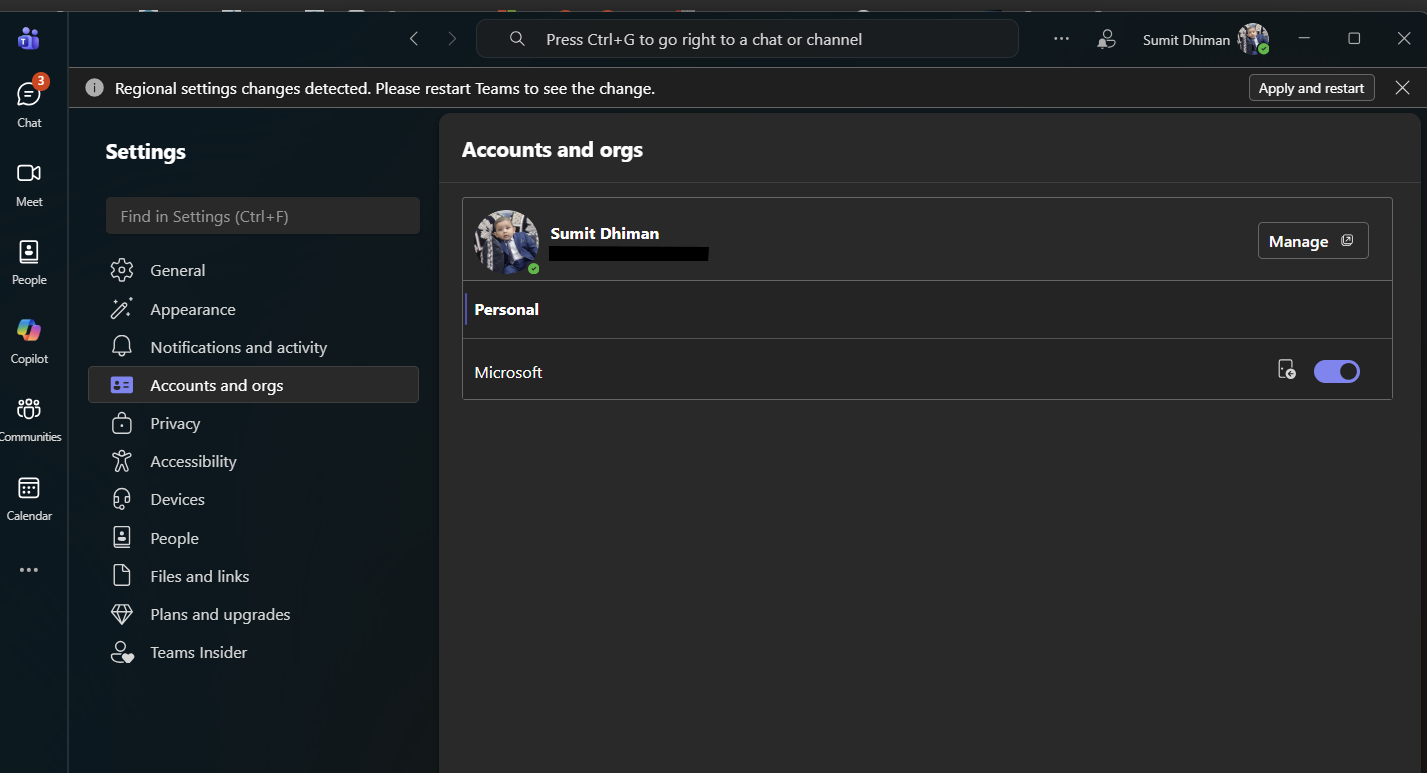
Task: Open Notifications and activity settings
Action: (253, 347)
